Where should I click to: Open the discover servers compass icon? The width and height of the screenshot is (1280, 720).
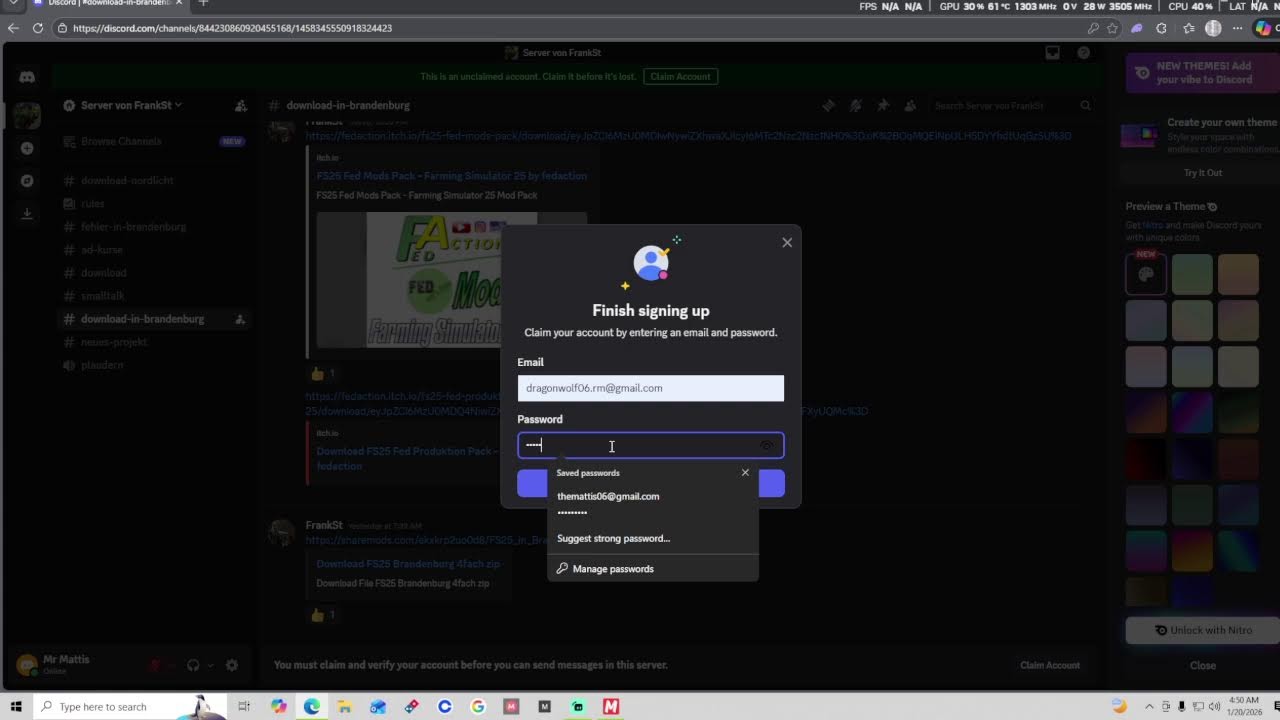tap(27, 181)
